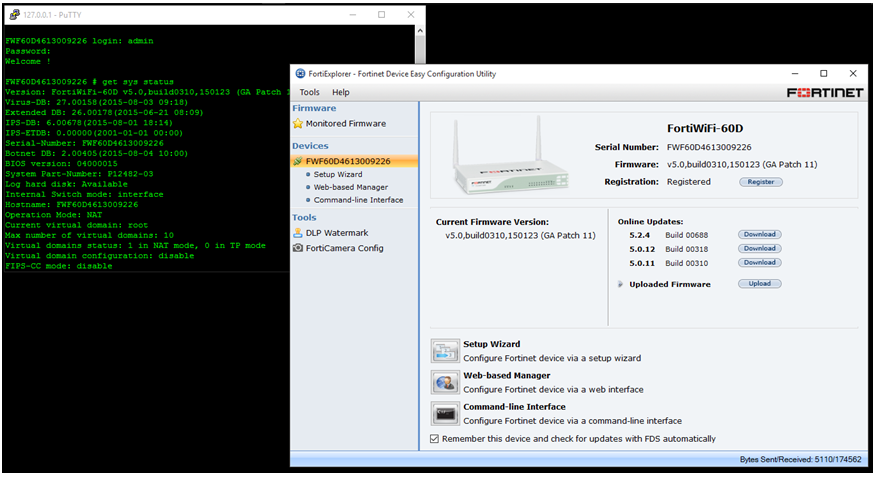This screenshot has height=477, width=878.
Task: Click the Hostname line in PuTTY terminal
Action: [72, 204]
